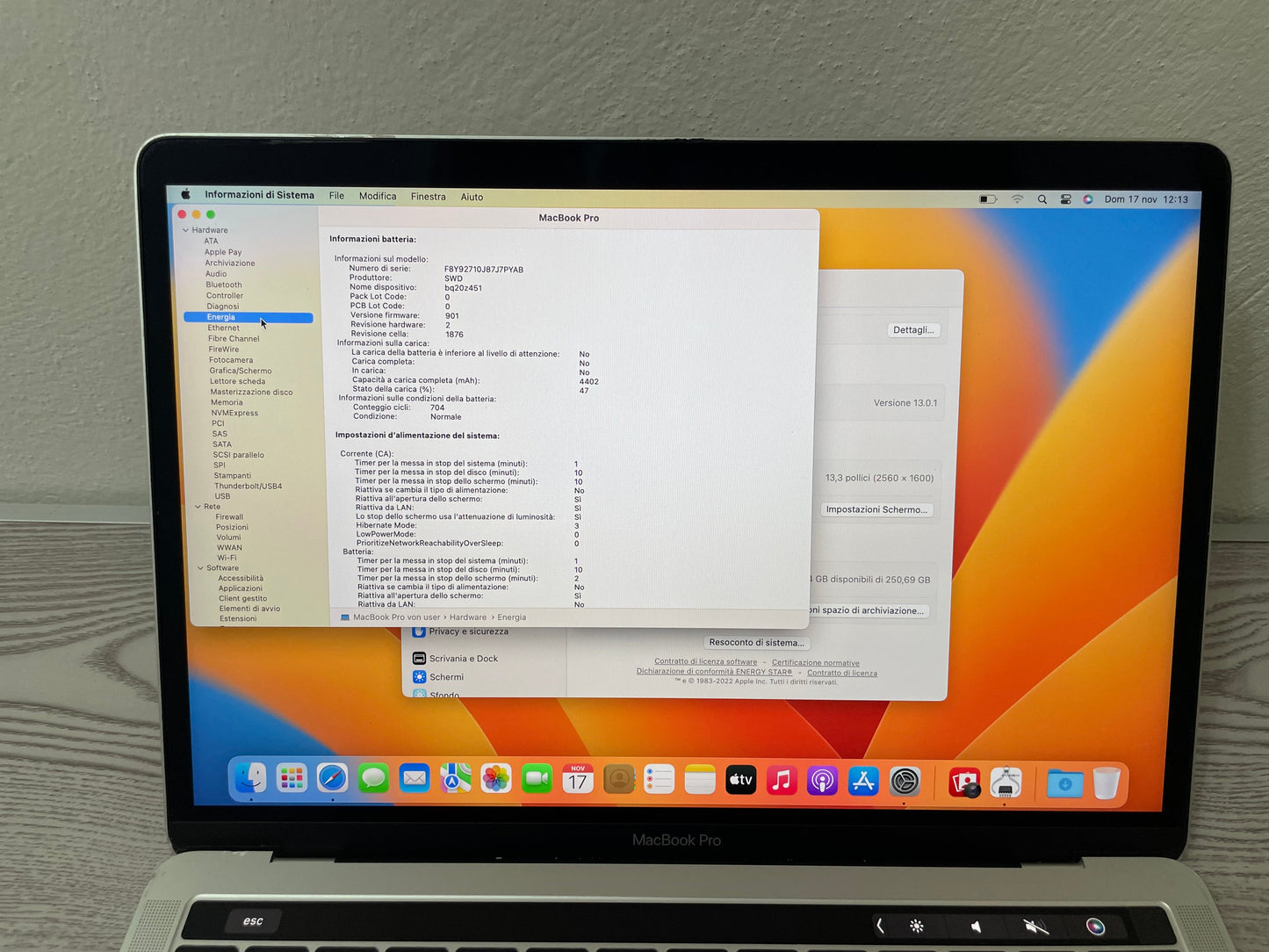Open the Aiuto menu
The width and height of the screenshot is (1269, 952).
pyautogui.click(x=472, y=197)
